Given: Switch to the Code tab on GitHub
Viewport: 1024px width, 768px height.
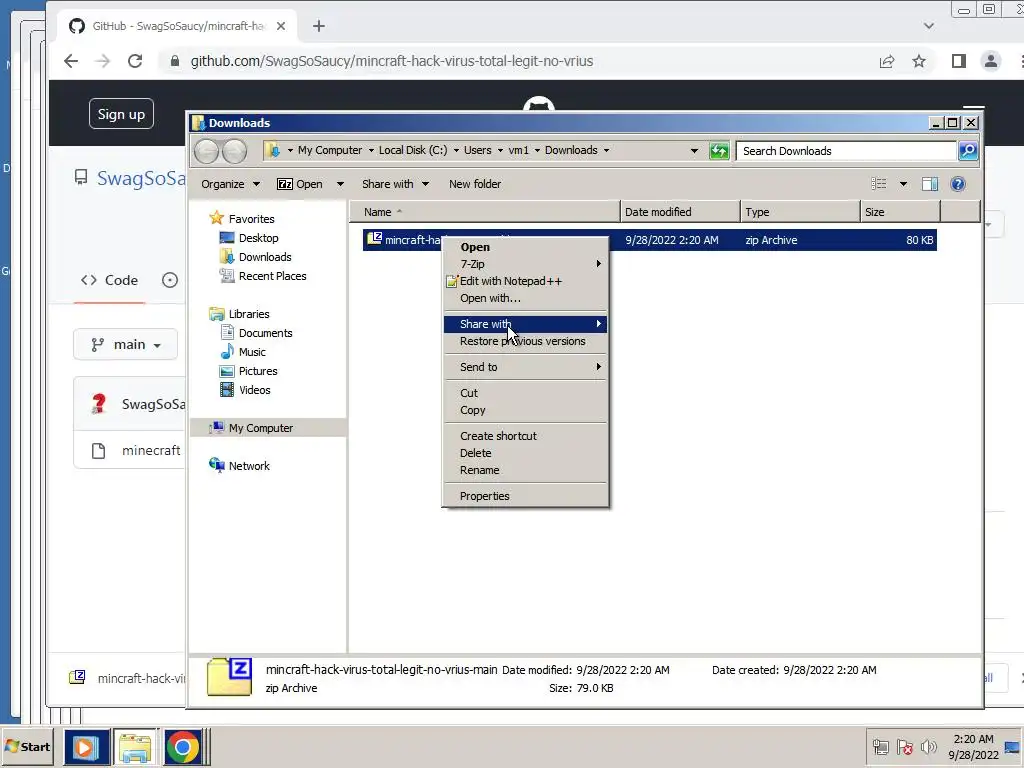Looking at the screenshot, I should point(109,280).
